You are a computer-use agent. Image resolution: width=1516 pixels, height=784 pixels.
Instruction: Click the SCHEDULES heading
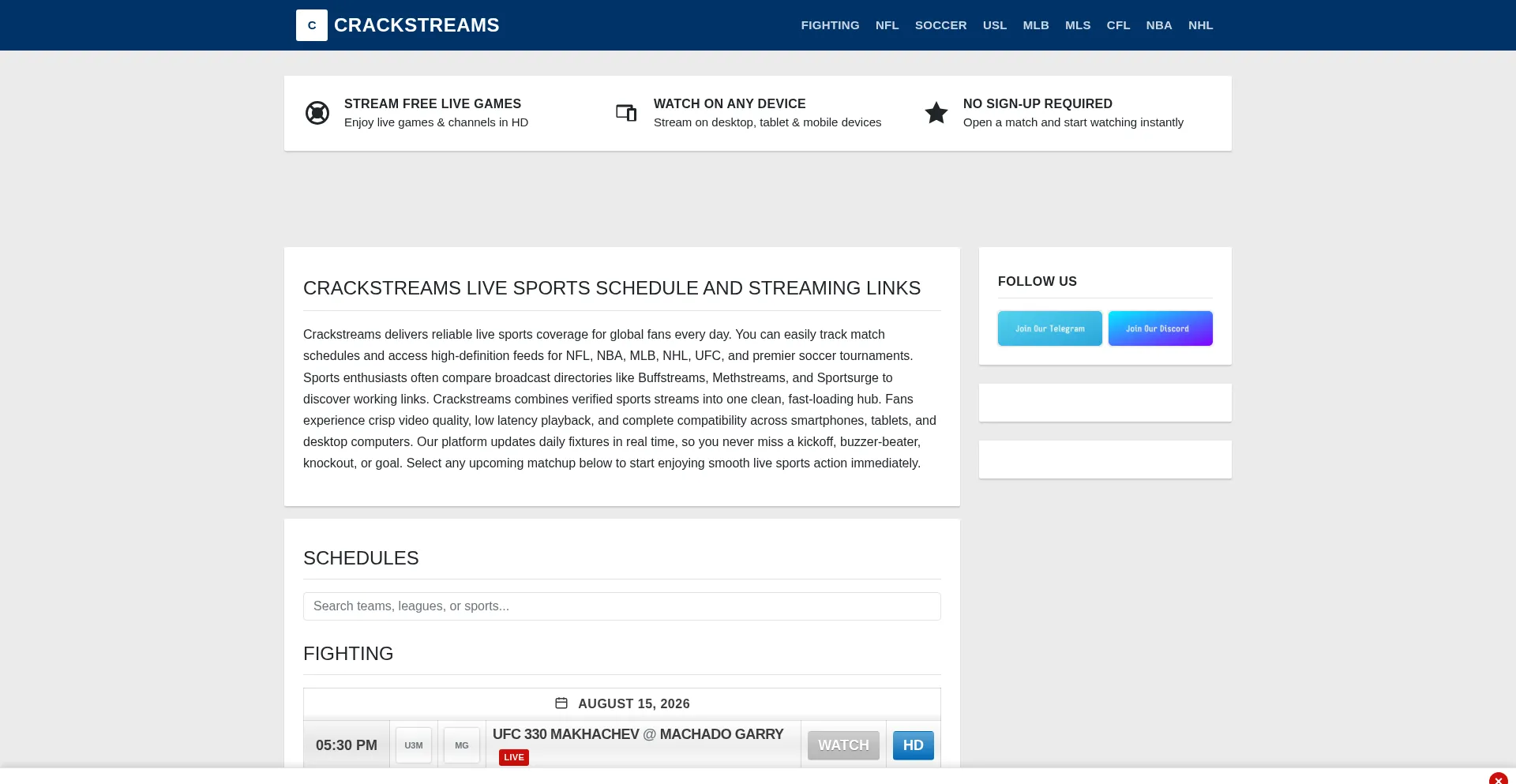tap(361, 558)
